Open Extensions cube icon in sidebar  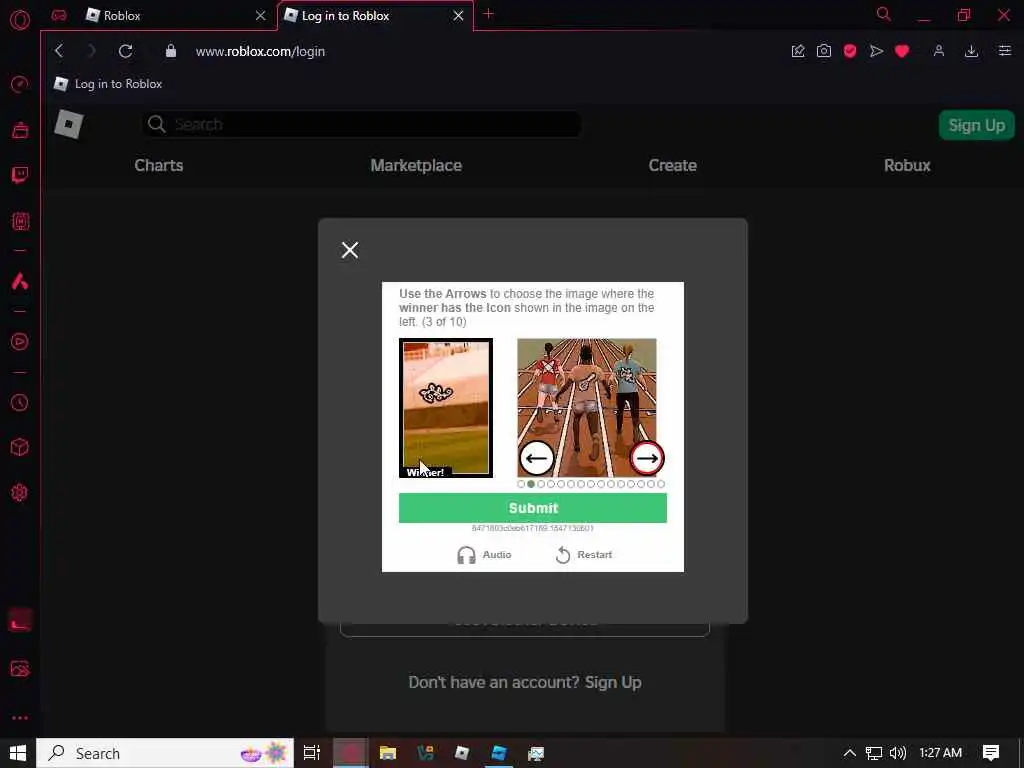(20, 447)
